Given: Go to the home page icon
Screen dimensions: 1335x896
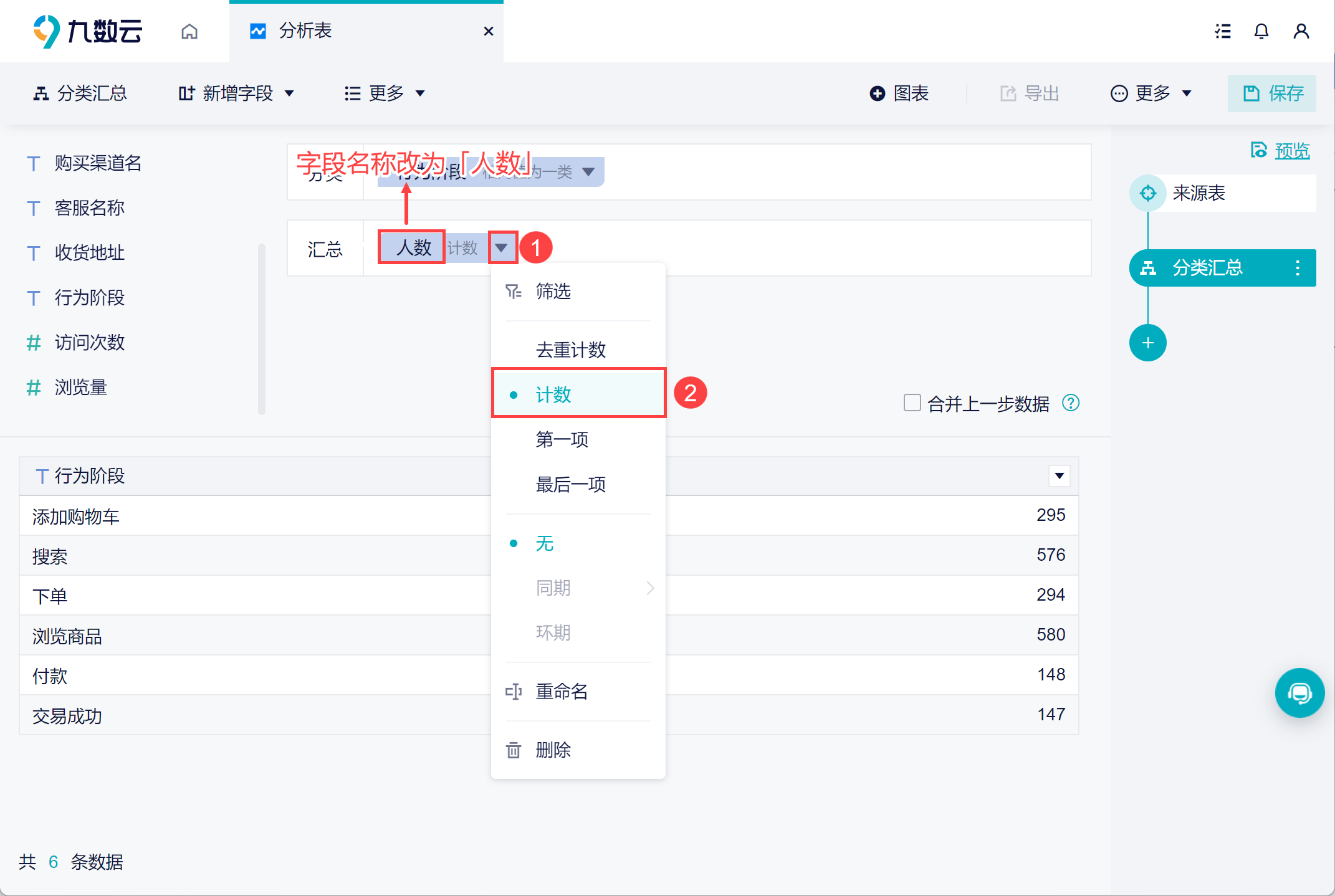Looking at the screenshot, I should pyautogui.click(x=189, y=31).
